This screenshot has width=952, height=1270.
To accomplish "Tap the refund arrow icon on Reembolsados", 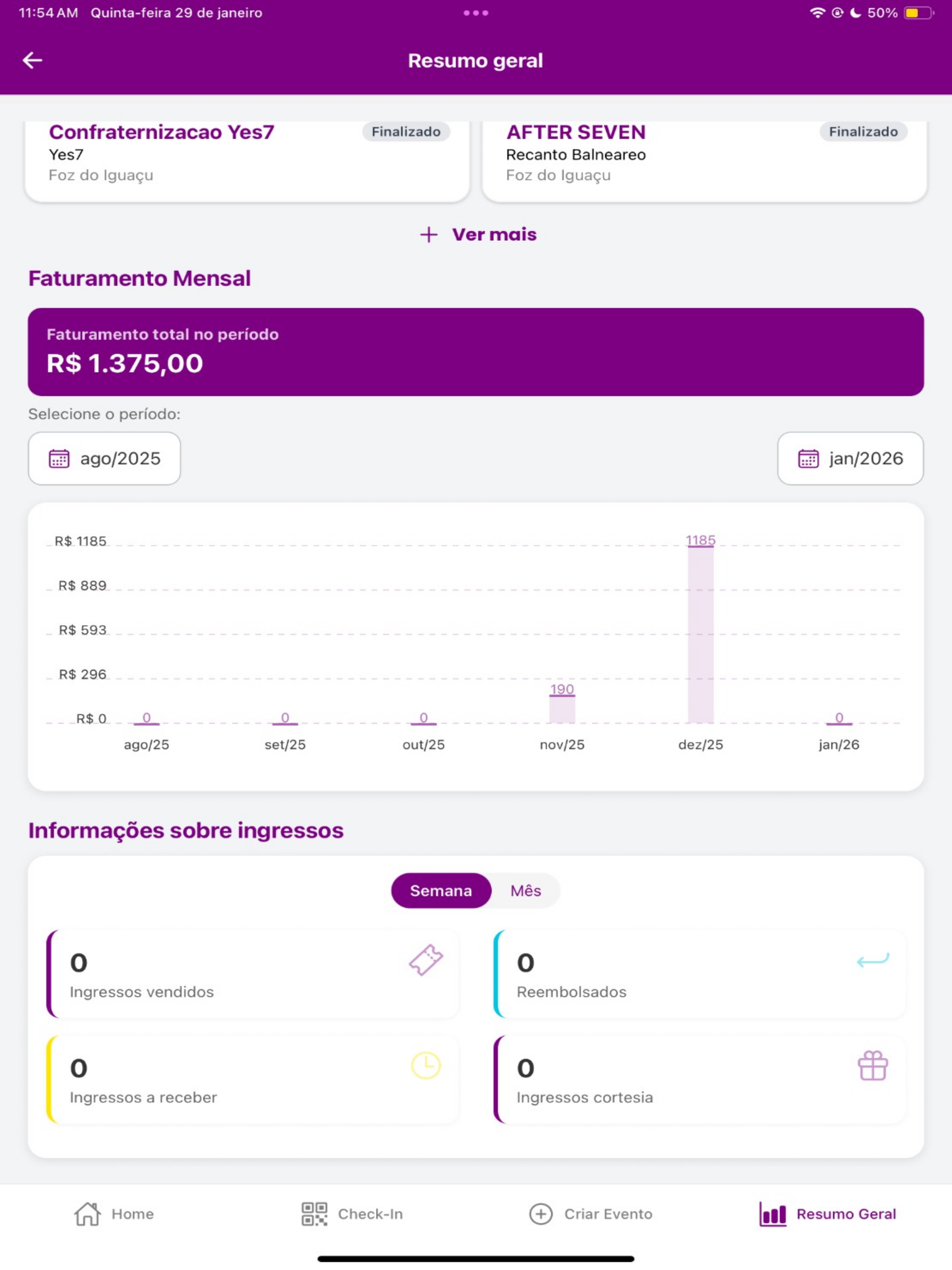I will coord(873,959).
